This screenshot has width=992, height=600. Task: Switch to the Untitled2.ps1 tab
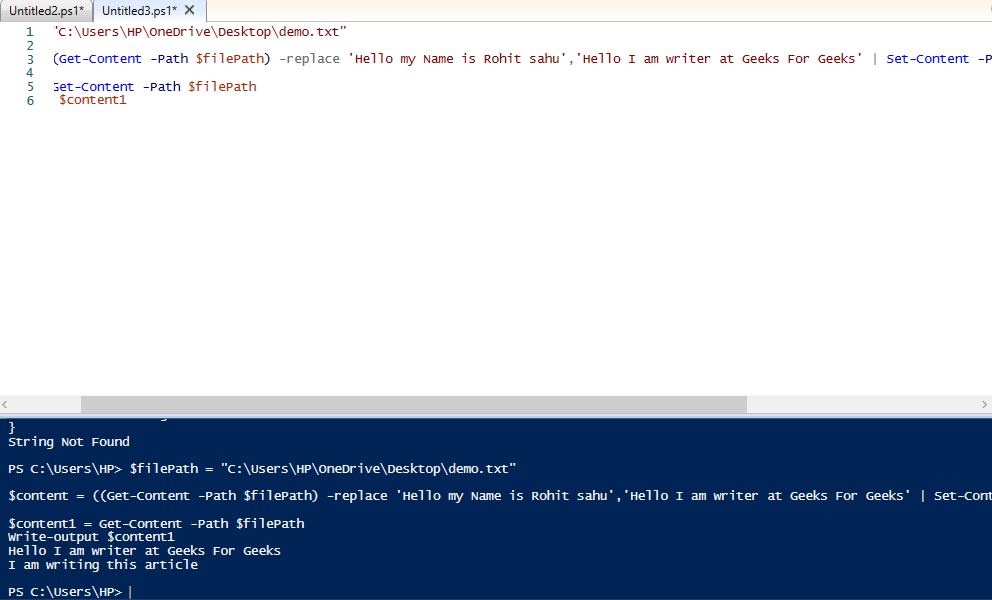click(x=45, y=11)
